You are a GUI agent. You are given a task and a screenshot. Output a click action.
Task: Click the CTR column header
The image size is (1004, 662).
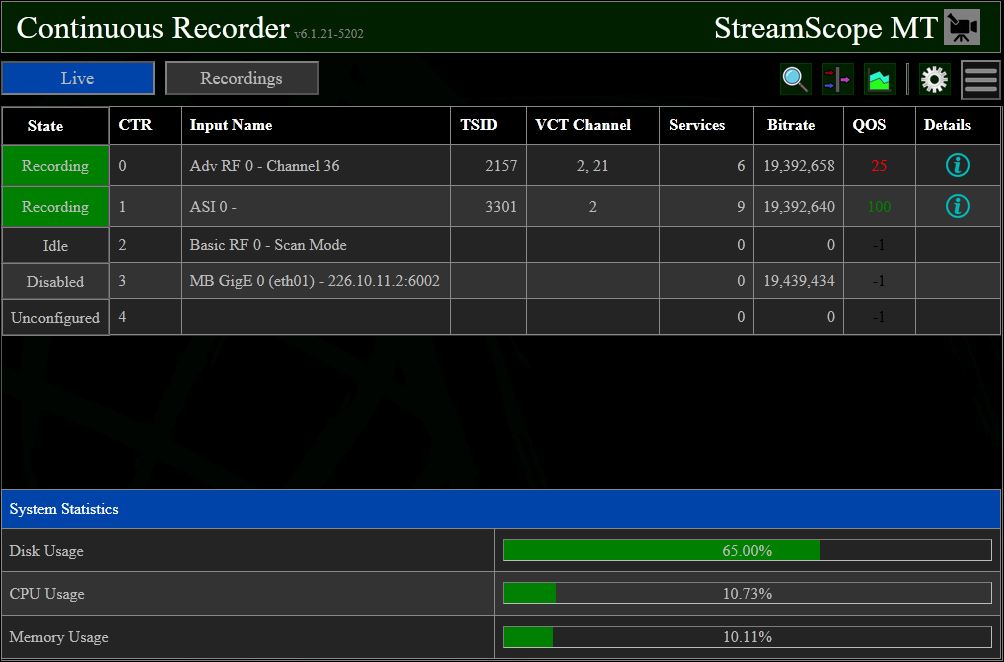145,125
